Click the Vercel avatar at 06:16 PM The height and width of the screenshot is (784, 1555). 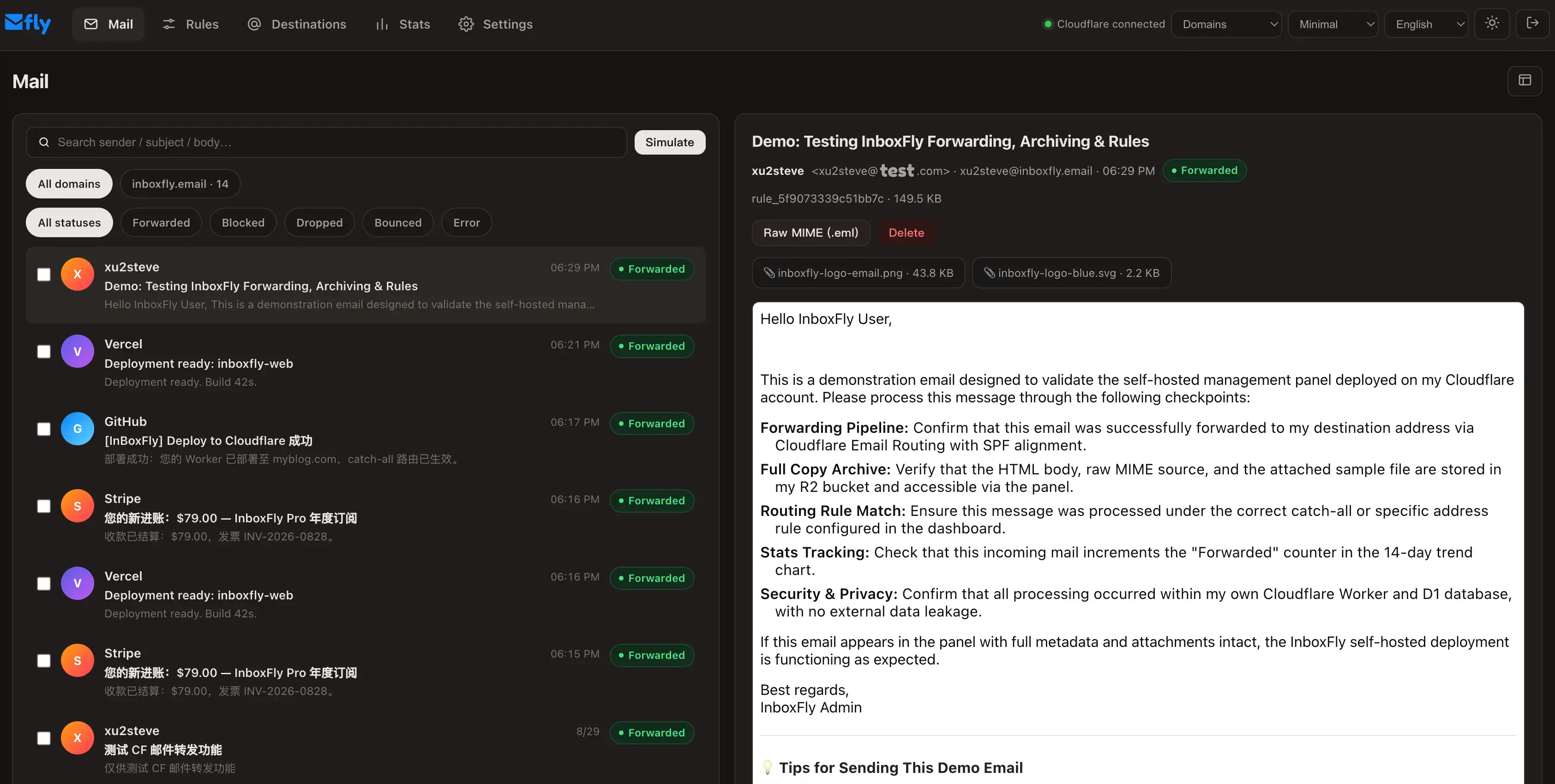point(77,583)
